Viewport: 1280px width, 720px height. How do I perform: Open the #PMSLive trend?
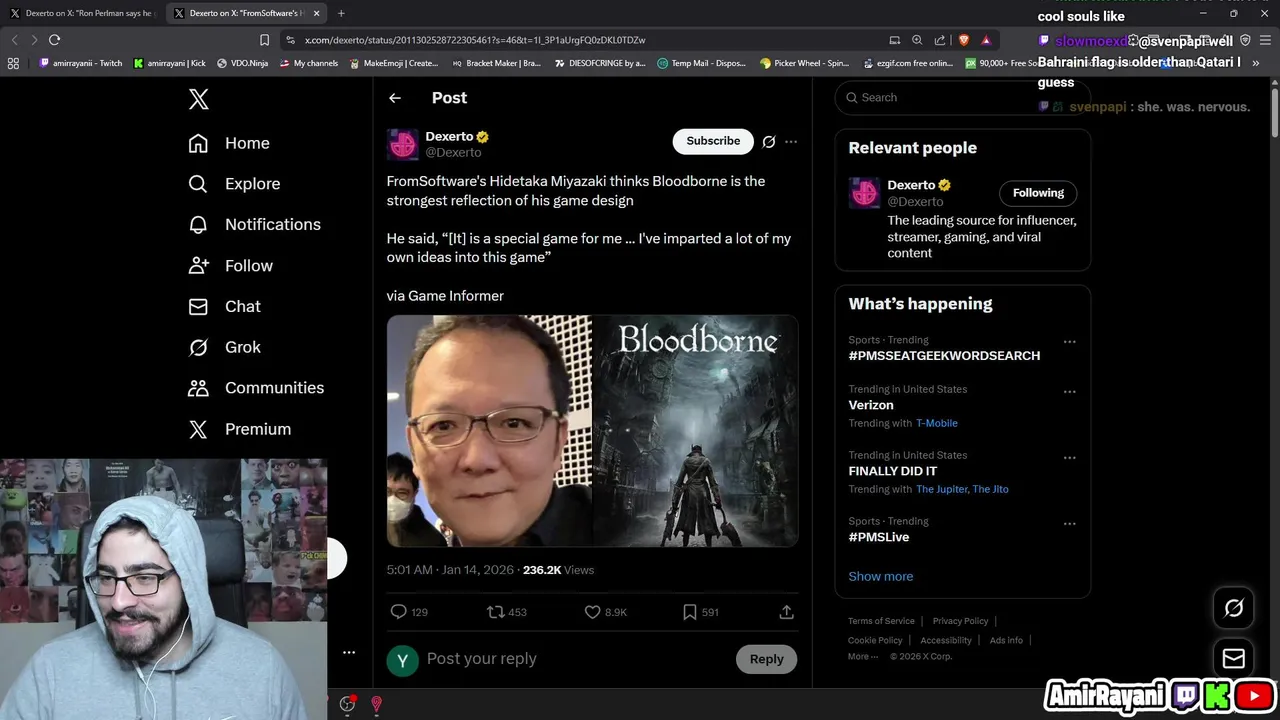coord(879,537)
